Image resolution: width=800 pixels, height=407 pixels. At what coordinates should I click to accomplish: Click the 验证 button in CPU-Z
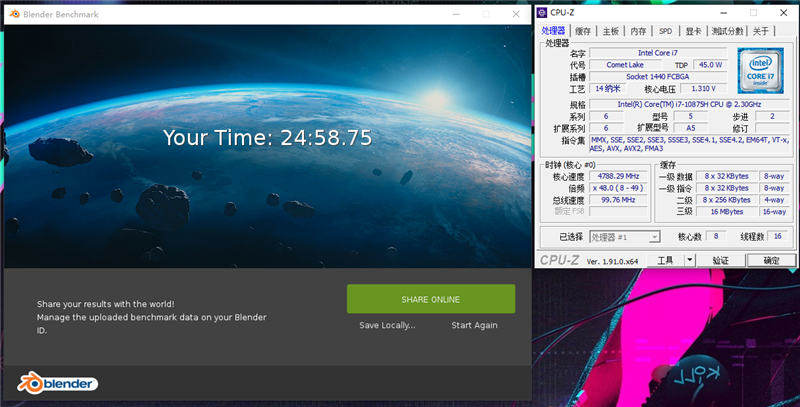tap(720, 261)
